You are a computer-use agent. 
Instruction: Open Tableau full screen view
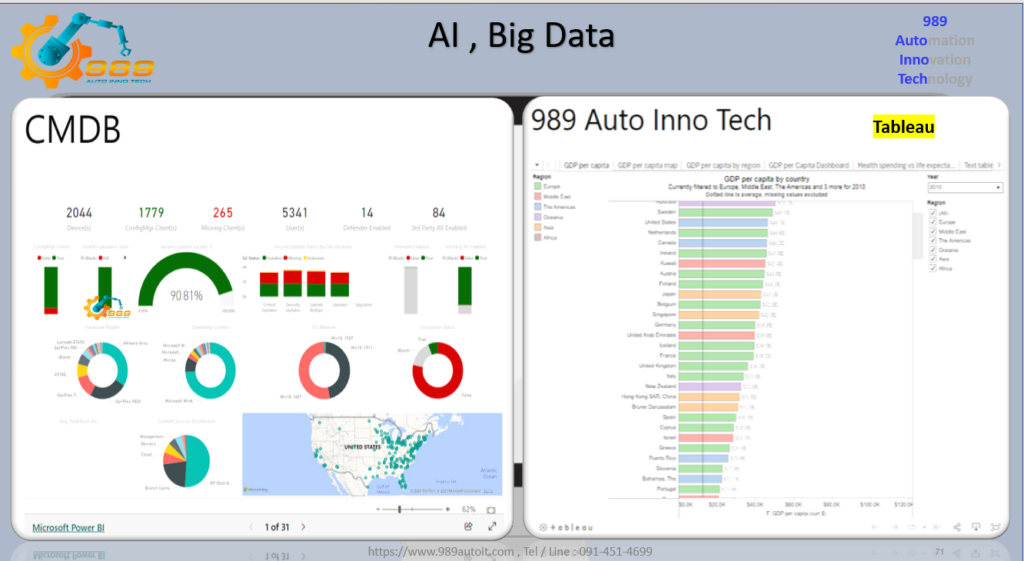pos(994,527)
